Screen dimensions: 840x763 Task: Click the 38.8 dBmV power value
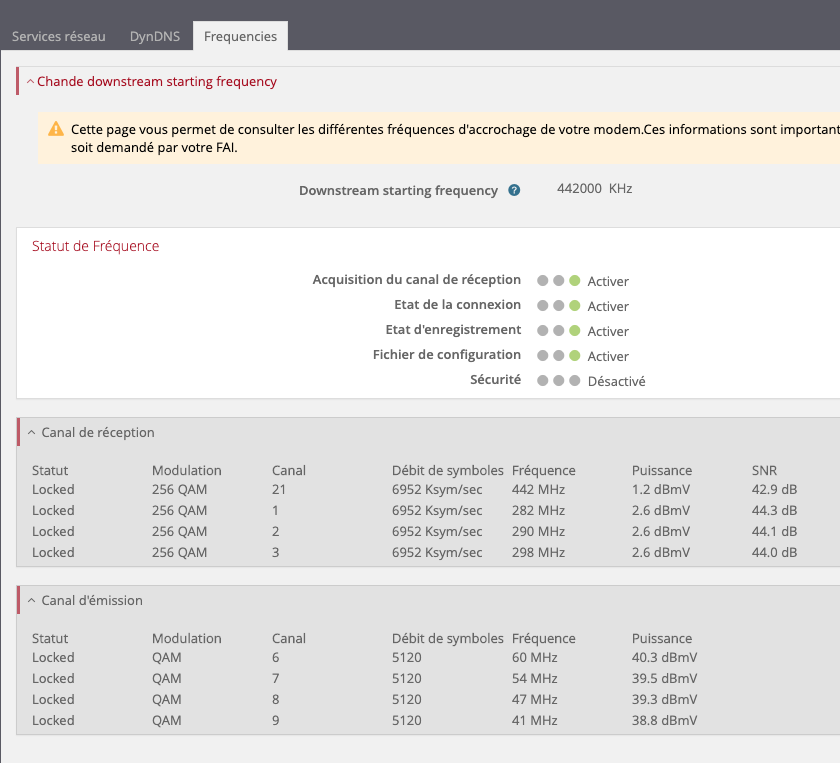pos(664,721)
